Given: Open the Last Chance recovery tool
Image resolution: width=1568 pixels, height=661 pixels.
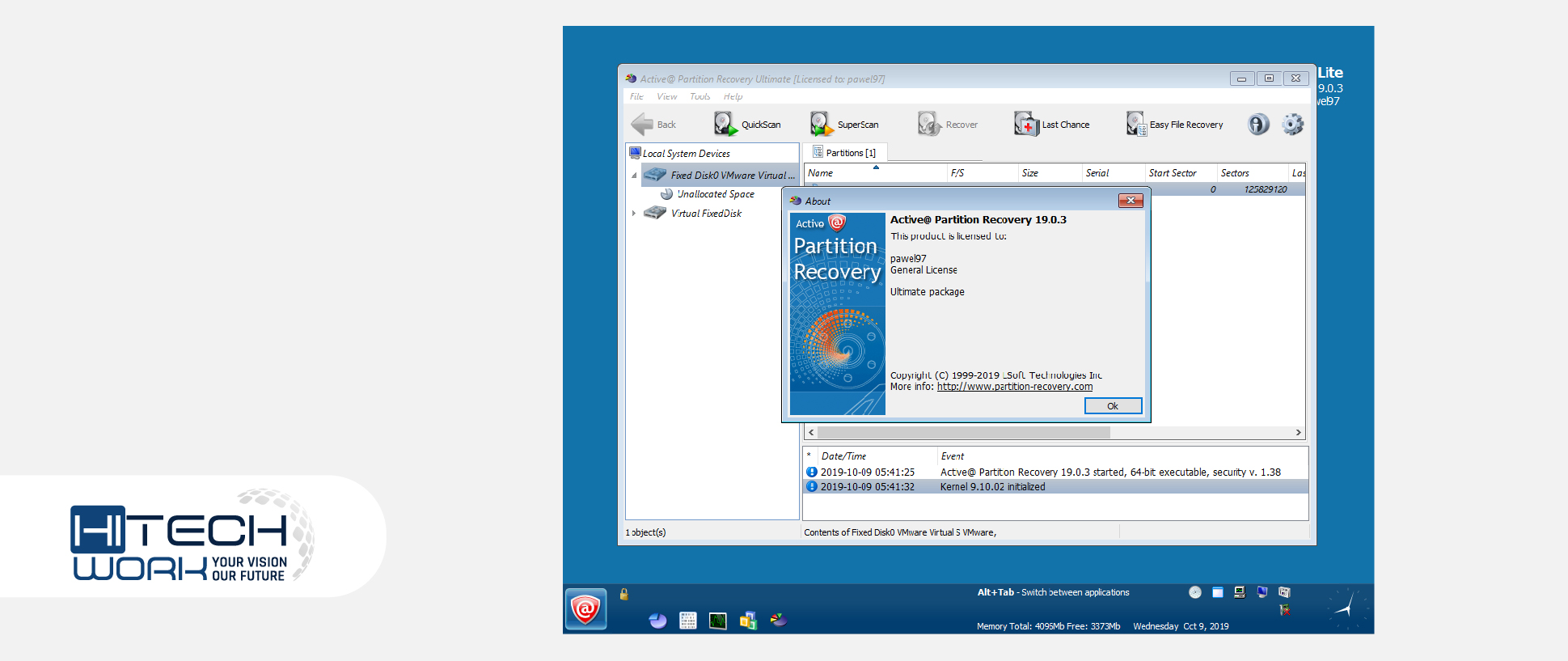Looking at the screenshot, I should coord(1051,125).
